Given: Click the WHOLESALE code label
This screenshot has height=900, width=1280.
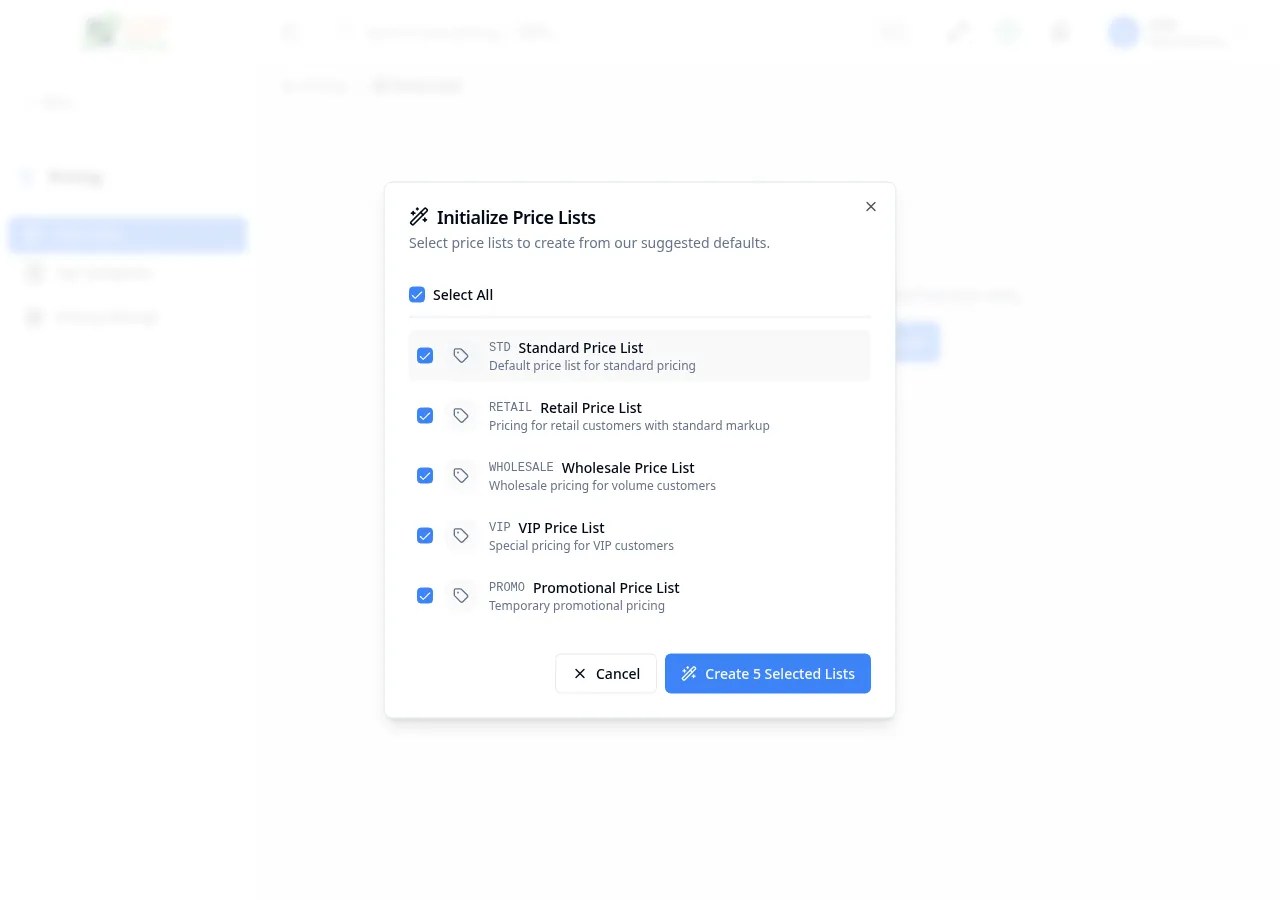Looking at the screenshot, I should coord(520,467).
